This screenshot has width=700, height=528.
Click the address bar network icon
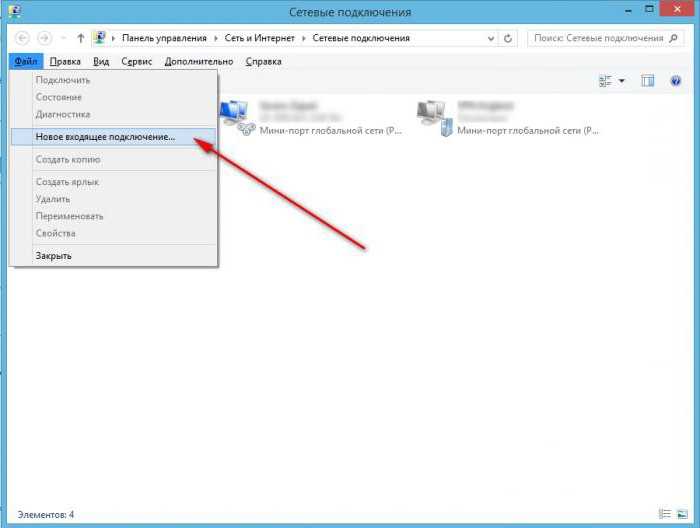coord(100,37)
